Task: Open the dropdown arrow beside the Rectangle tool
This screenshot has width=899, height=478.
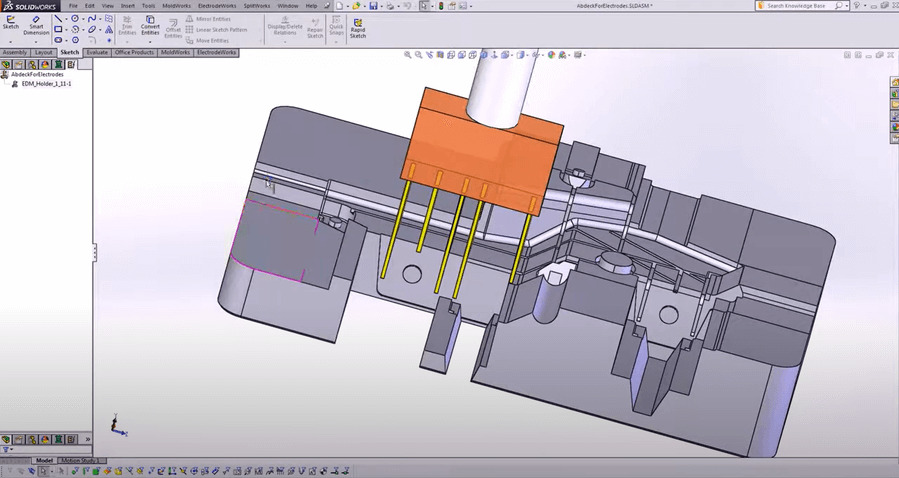Action: click(67, 30)
